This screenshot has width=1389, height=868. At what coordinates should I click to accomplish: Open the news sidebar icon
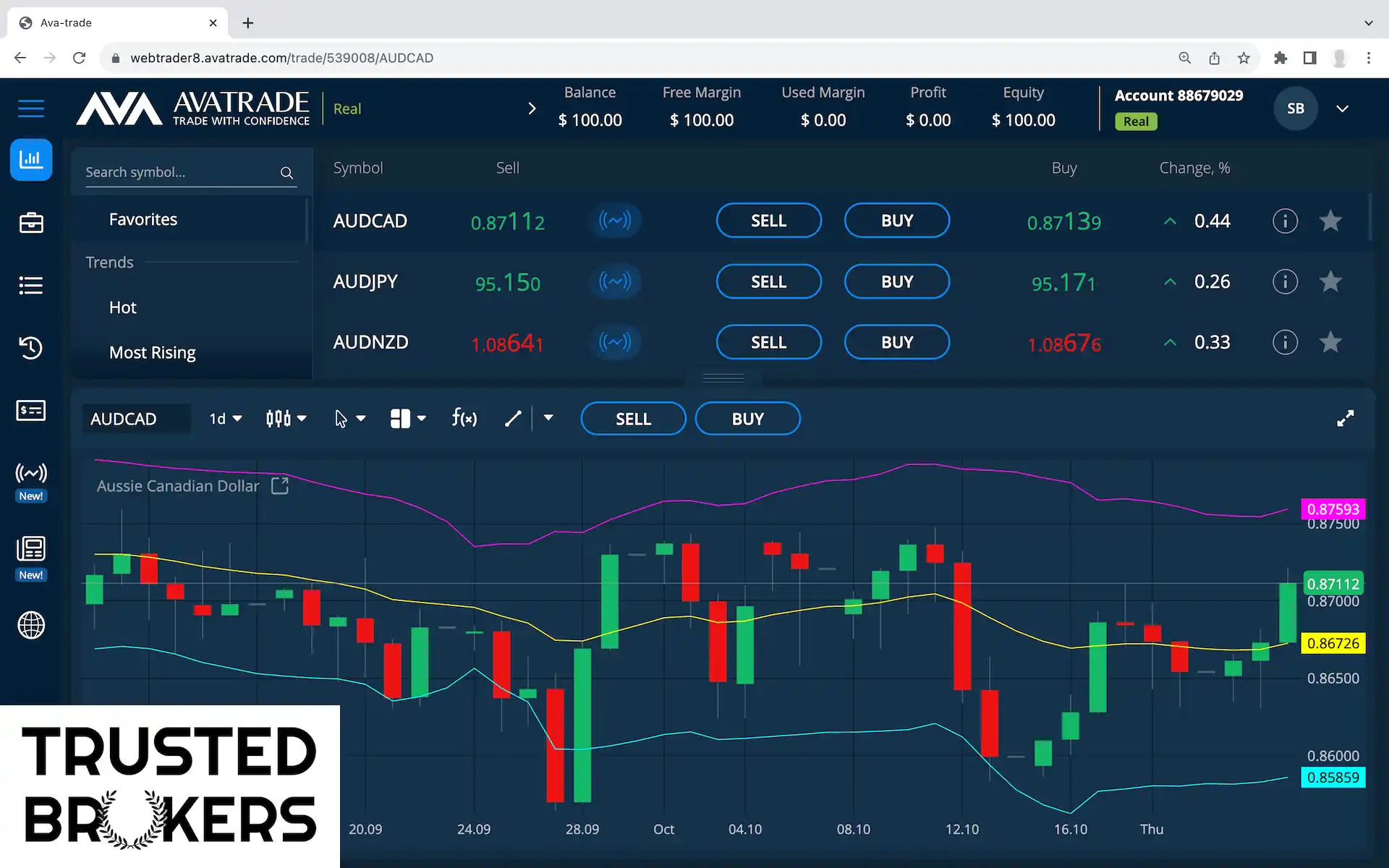pos(31,549)
